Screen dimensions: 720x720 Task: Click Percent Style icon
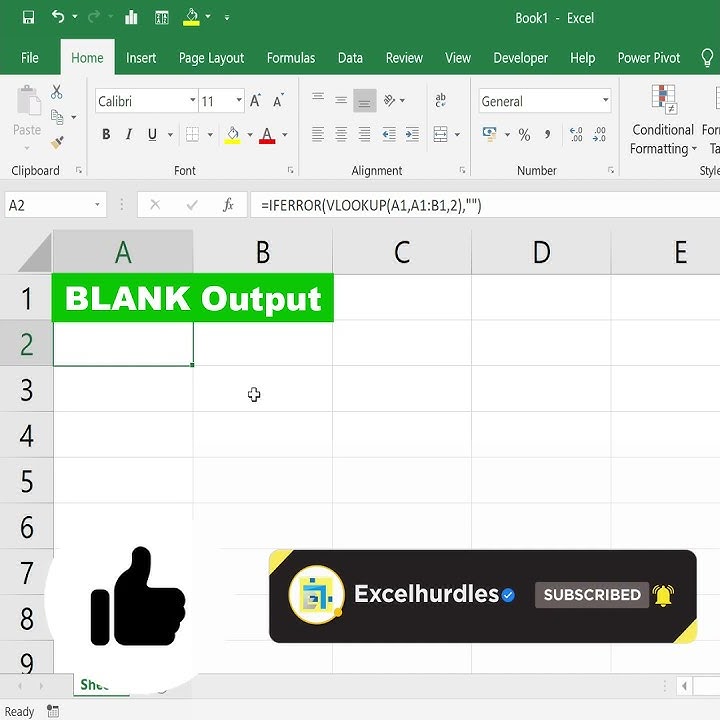coord(524,135)
